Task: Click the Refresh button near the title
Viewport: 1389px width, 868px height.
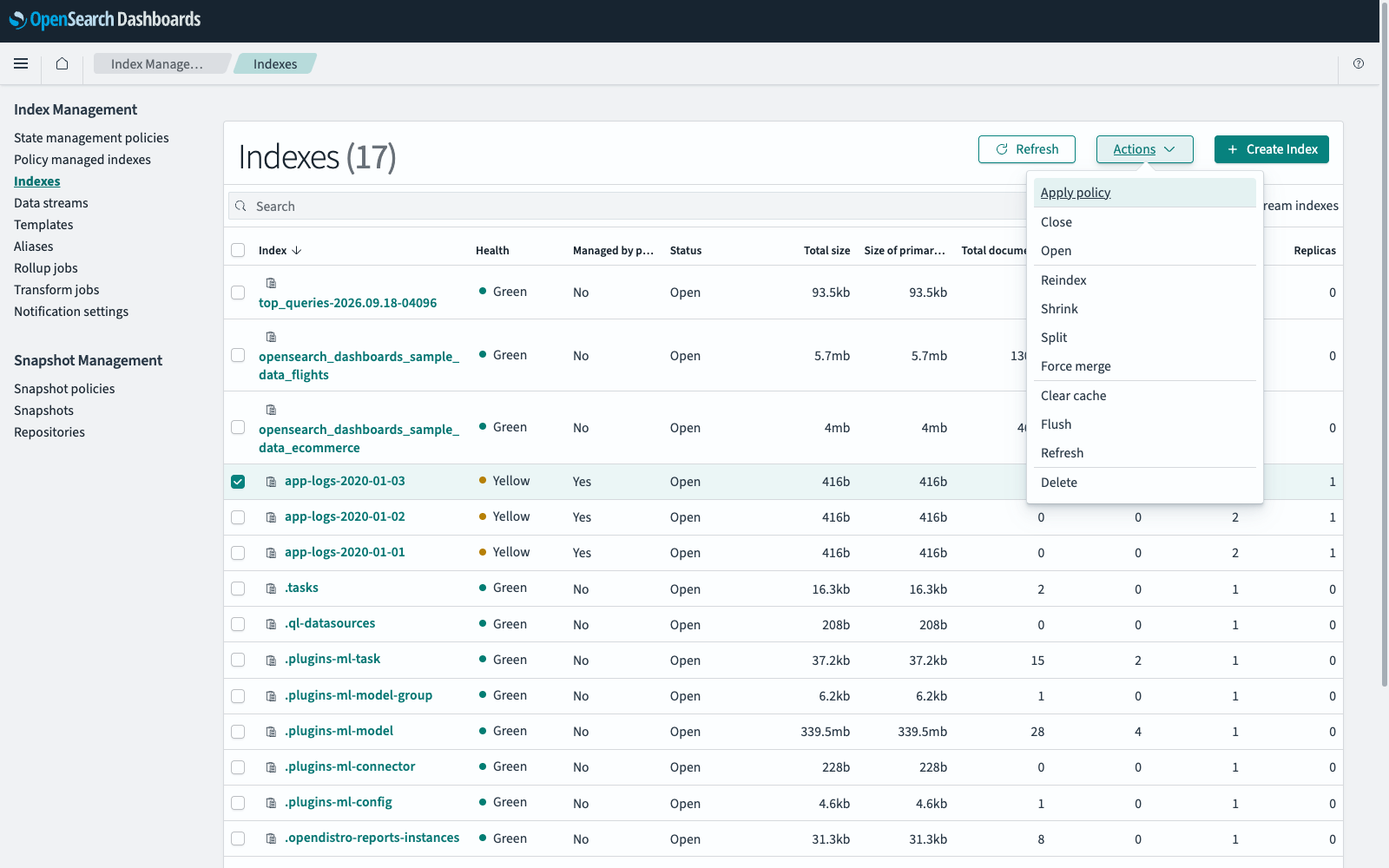Action: [x=1027, y=149]
